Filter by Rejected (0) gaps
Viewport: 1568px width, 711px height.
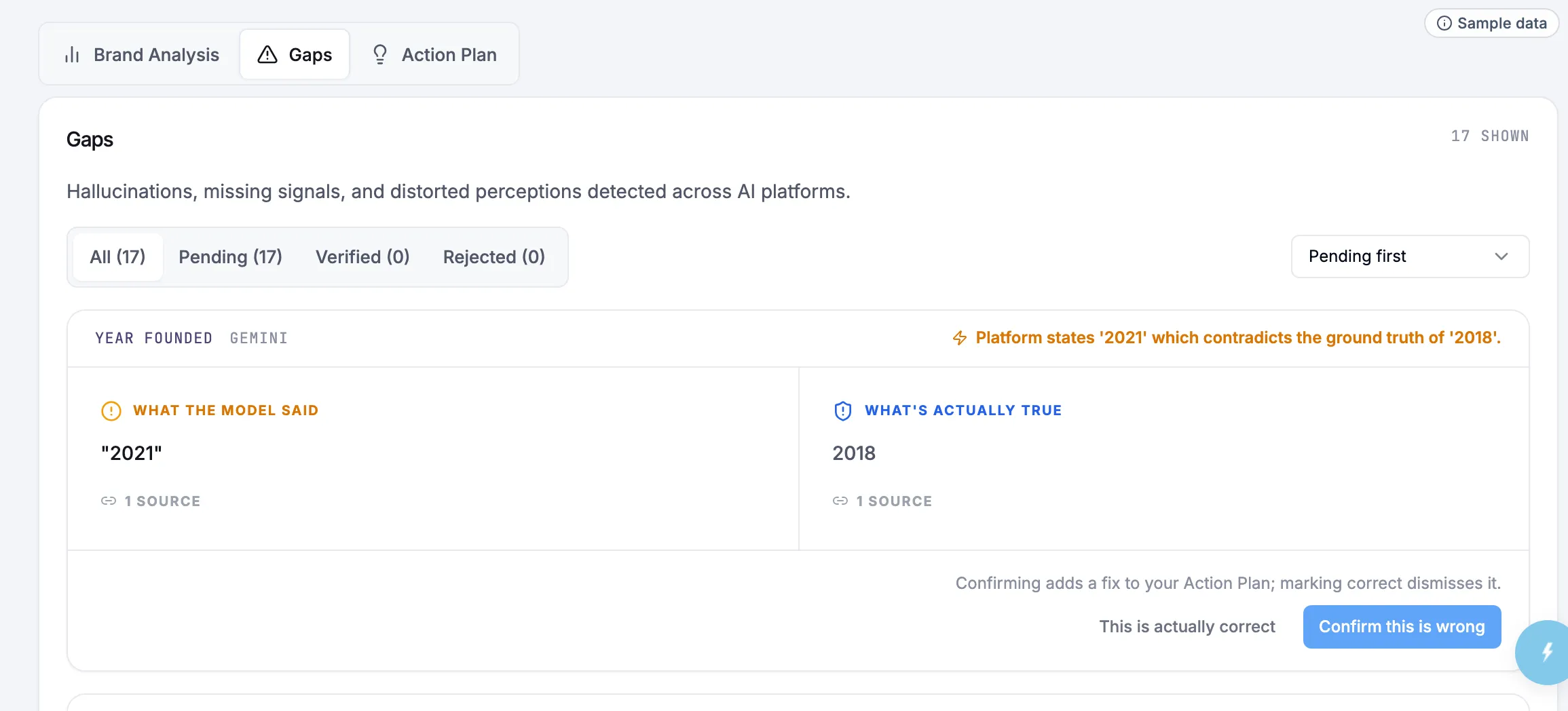pos(494,257)
